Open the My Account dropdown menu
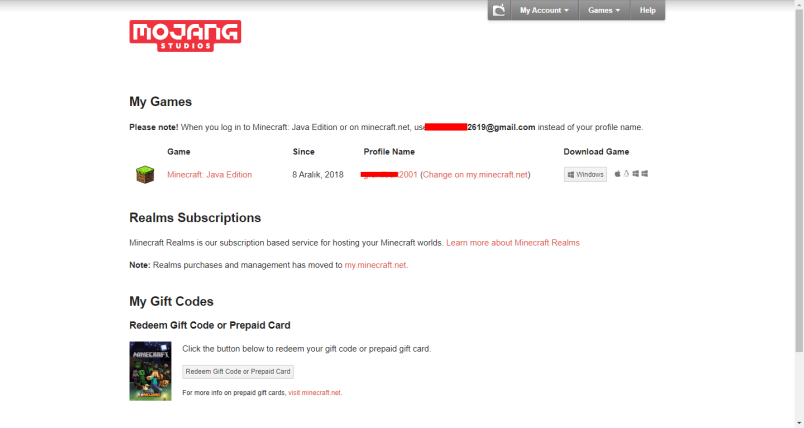 coord(545,10)
